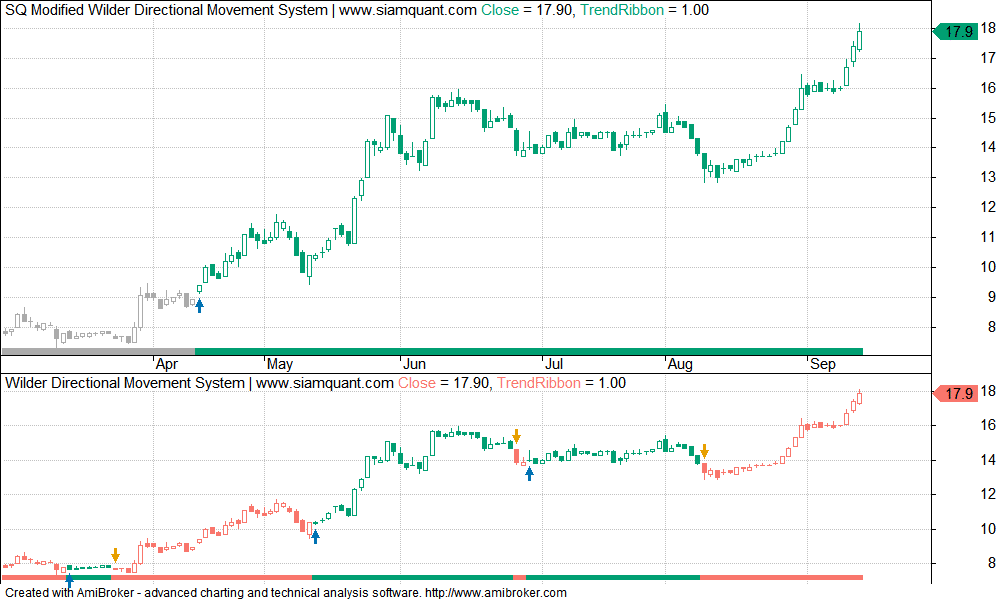Click the orange sell arrow in late June
This screenshot has width=1000, height=600.
coord(516,436)
